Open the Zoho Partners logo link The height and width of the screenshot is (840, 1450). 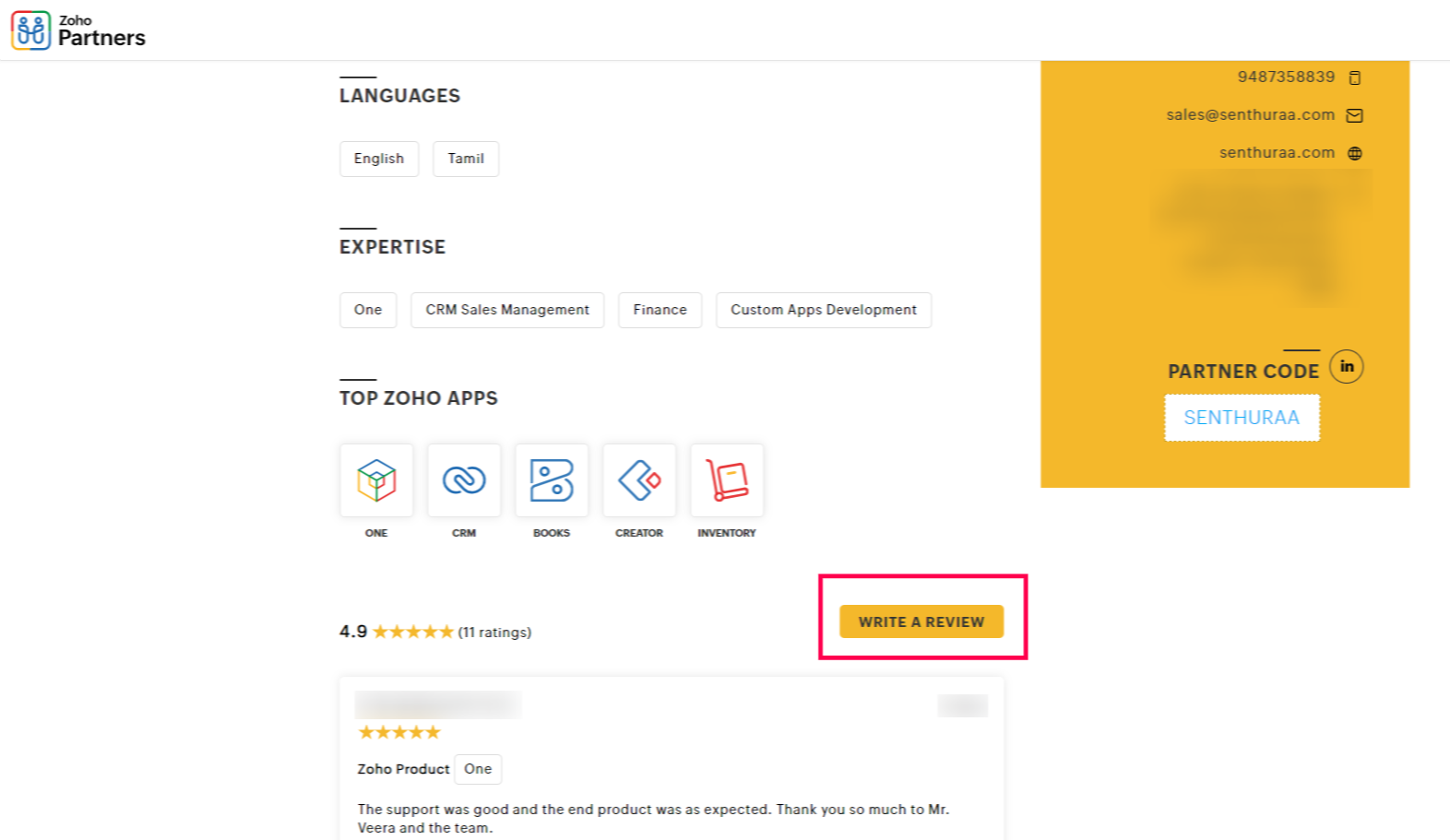78,30
